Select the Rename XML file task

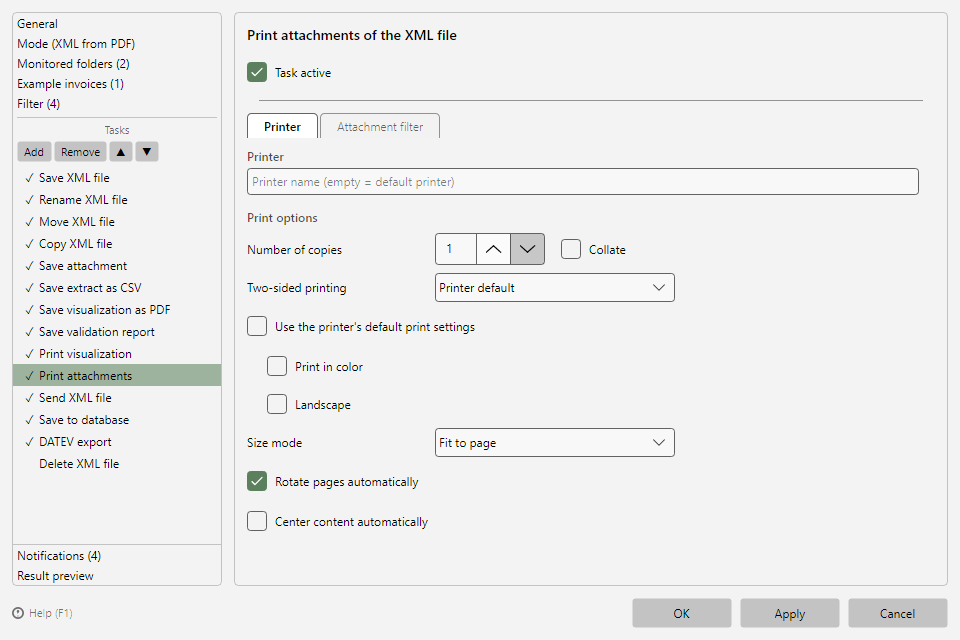tap(117, 200)
